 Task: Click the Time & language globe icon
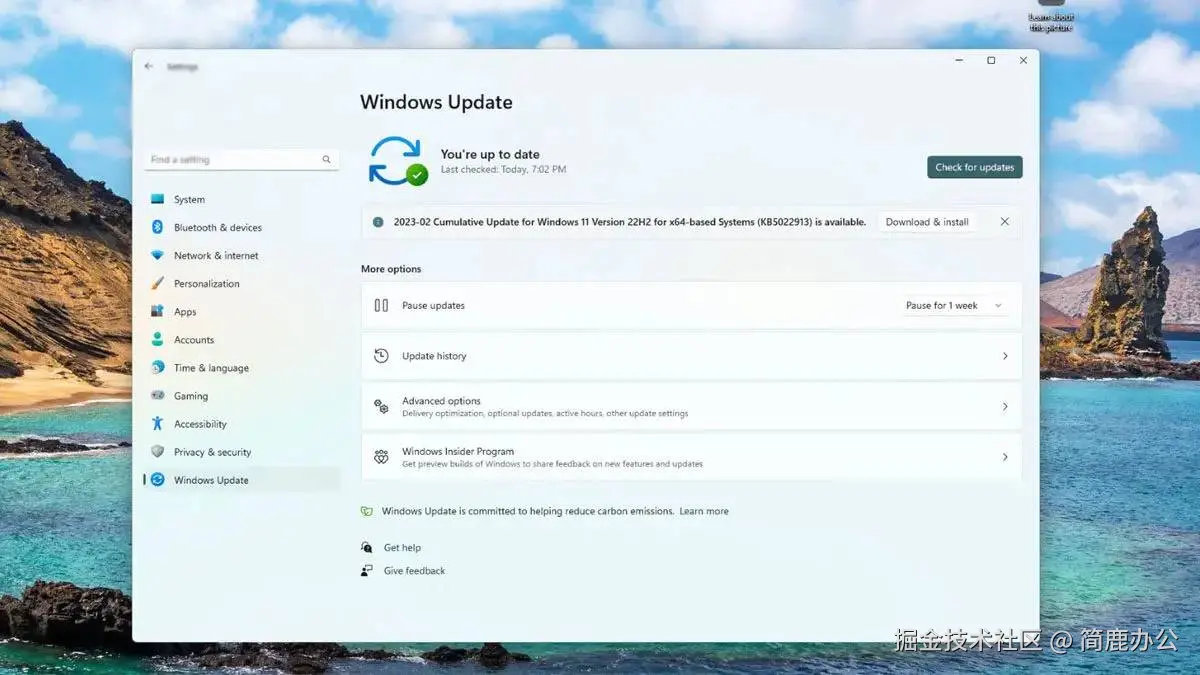coord(157,367)
